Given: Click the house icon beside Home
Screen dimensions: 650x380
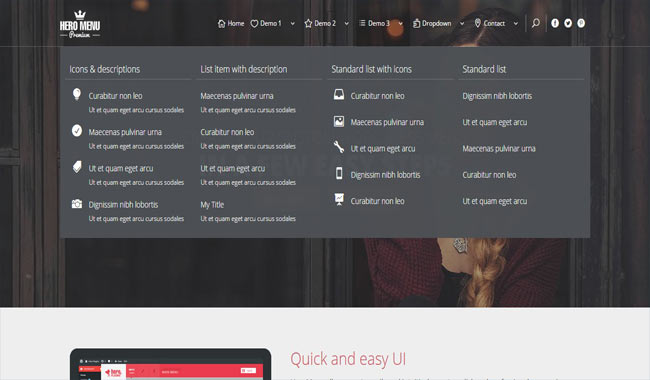Looking at the screenshot, I should [x=221, y=24].
